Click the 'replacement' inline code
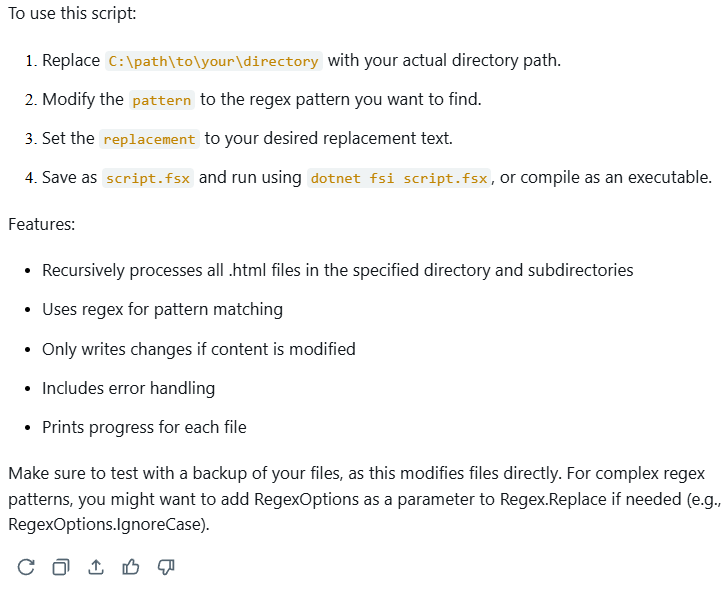 pyautogui.click(x=150, y=139)
